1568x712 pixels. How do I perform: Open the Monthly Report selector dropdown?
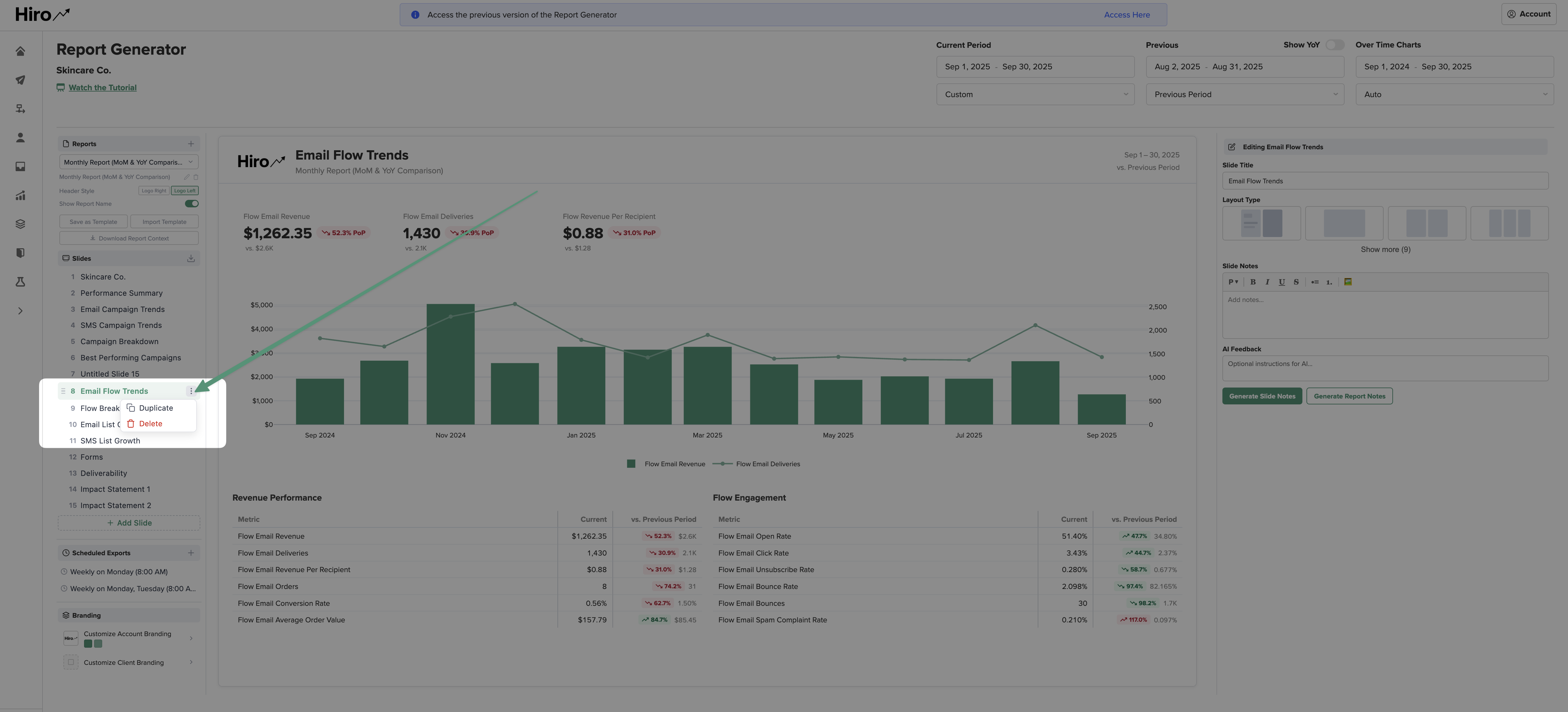pyautogui.click(x=128, y=162)
